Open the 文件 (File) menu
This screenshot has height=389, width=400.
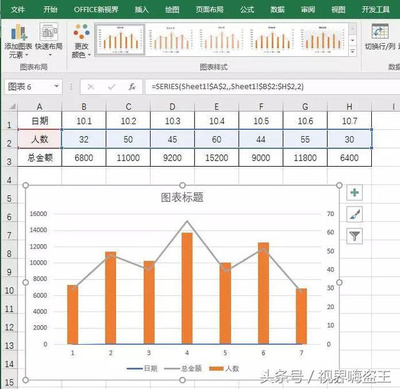18,9
